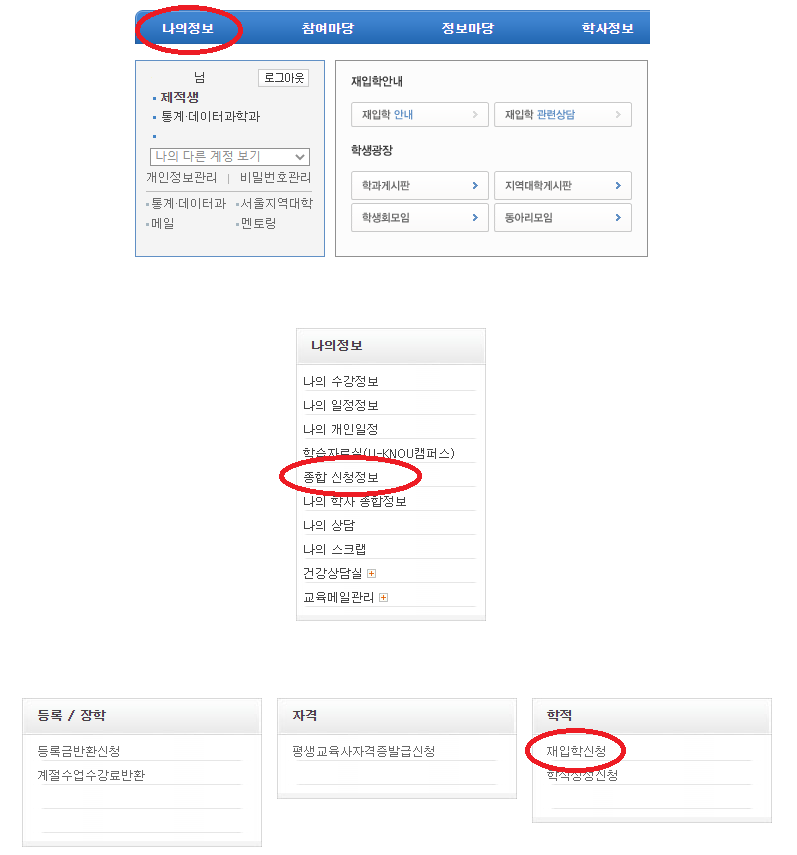Viewport: 797px width, 855px height.
Task: Click the 자격 panel header
Action: (397, 715)
